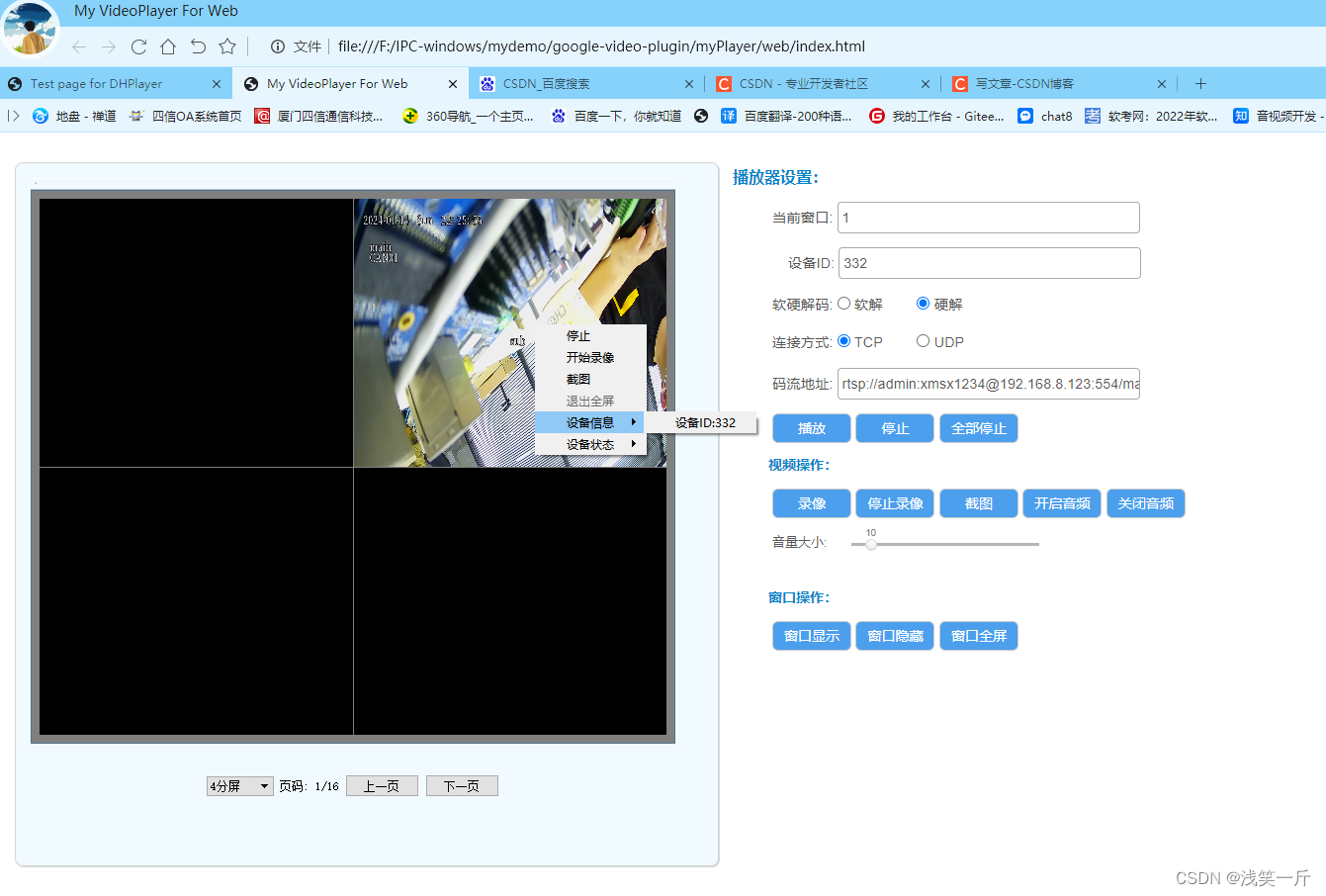Screen dimensions: 1326x896
Task: Open the 地盘 - 禅道 bookmark
Action: 74,116
